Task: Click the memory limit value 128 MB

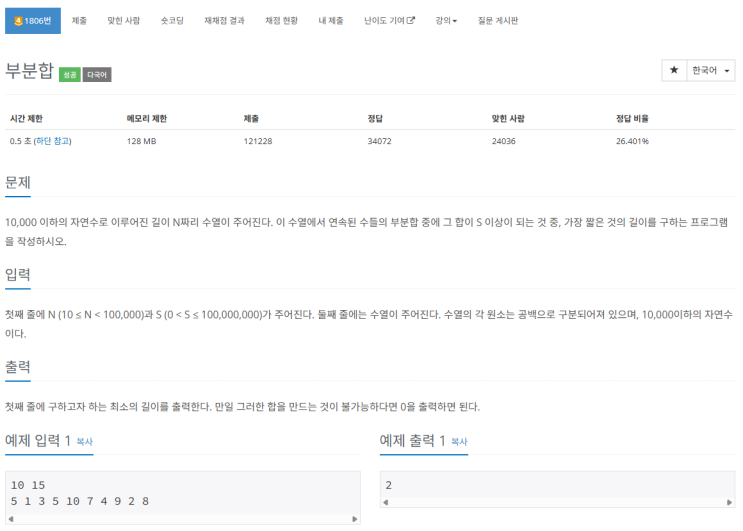Action: (141, 141)
